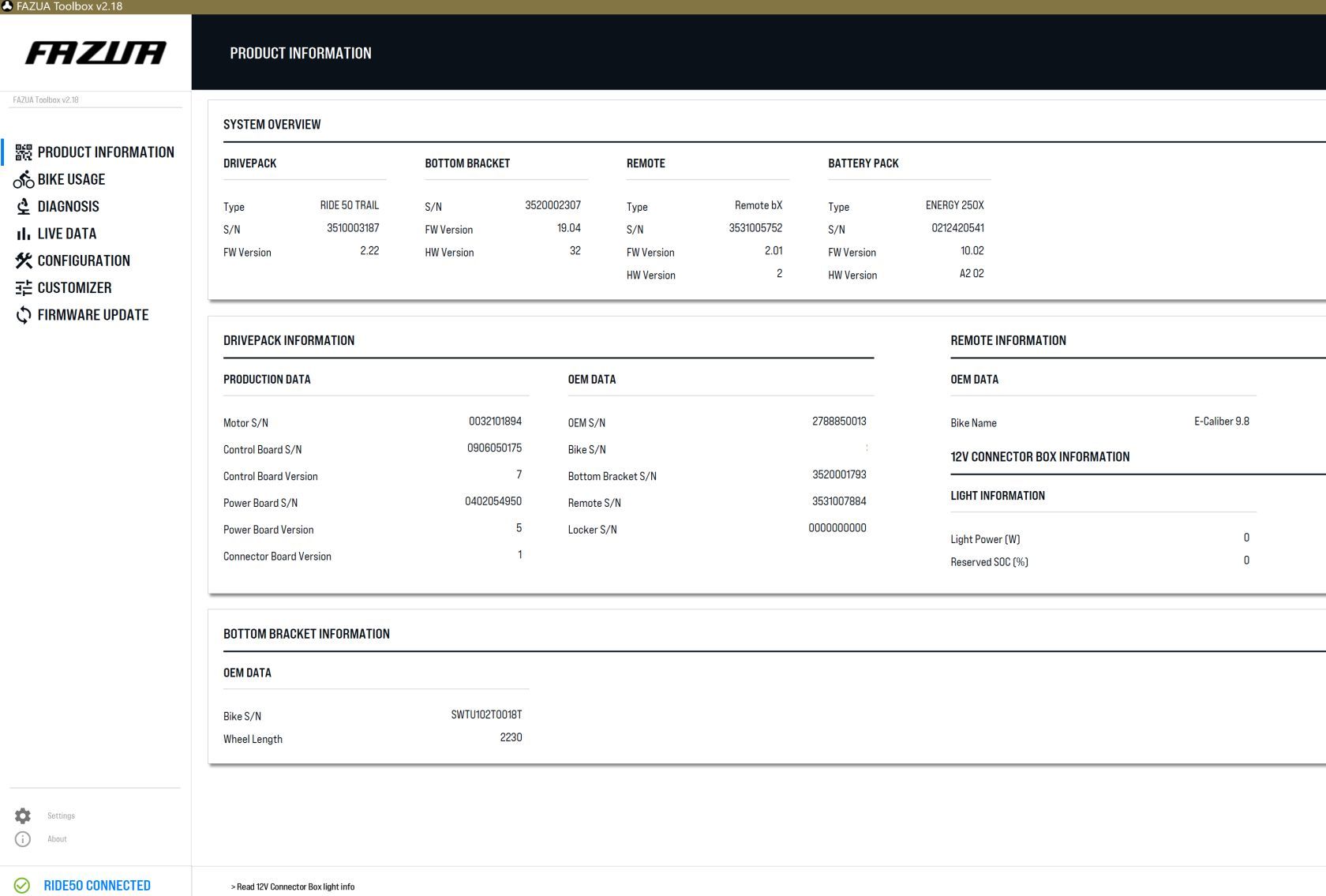Select Bottom Bracket S/N 3520002307

552,205
